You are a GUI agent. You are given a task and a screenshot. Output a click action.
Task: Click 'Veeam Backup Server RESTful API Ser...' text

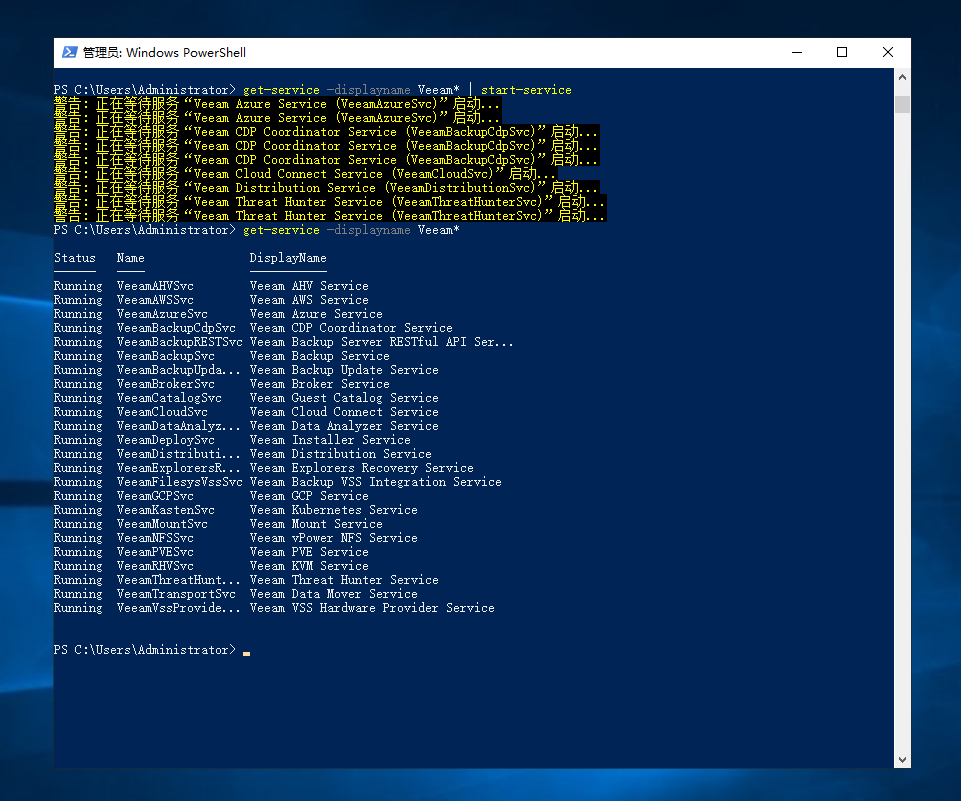coord(381,342)
